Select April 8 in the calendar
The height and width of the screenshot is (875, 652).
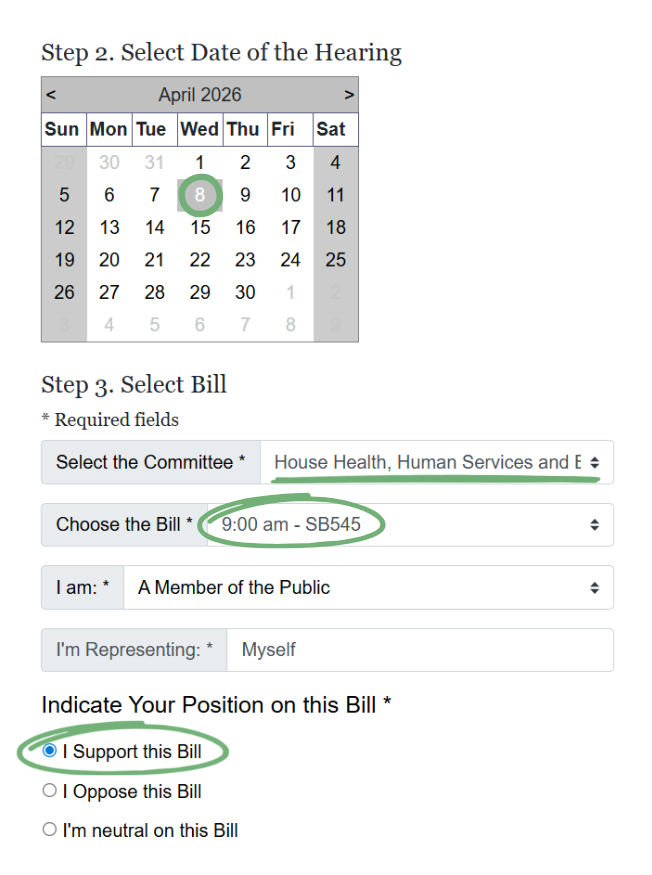(x=200, y=195)
